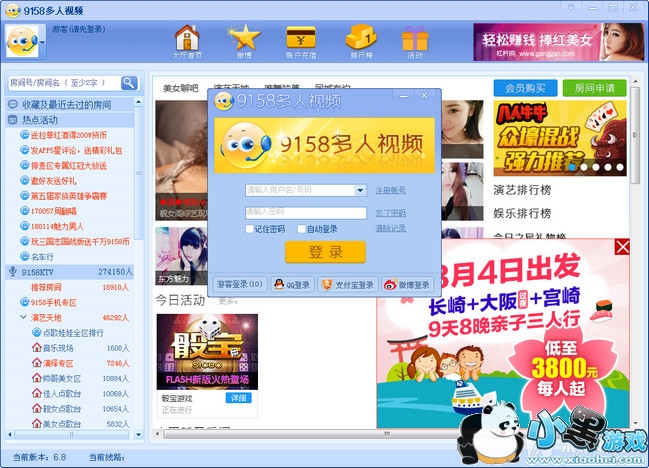Viewport: 649px width, 468px height.
Task: Click the smiley icon beside 9158手机专区
Action: tap(25, 302)
